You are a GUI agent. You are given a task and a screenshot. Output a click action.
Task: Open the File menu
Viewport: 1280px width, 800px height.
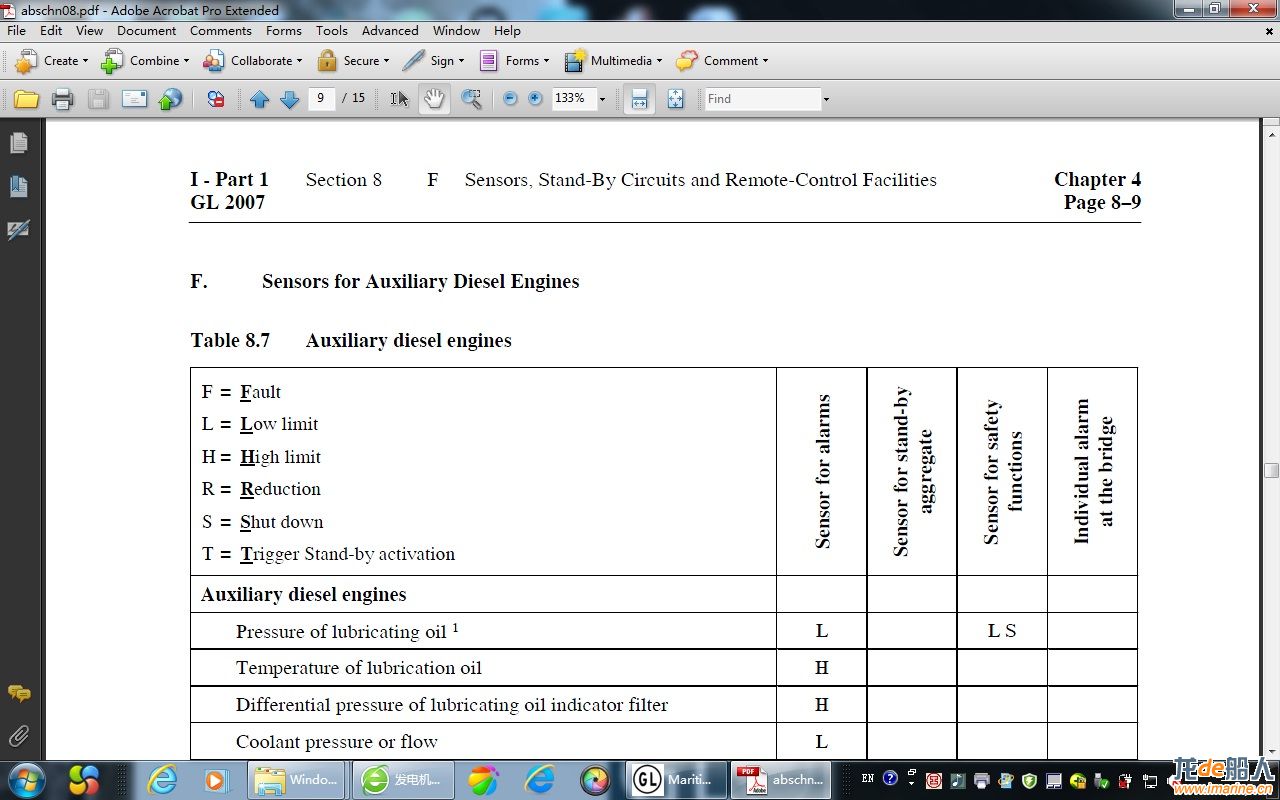click(17, 31)
